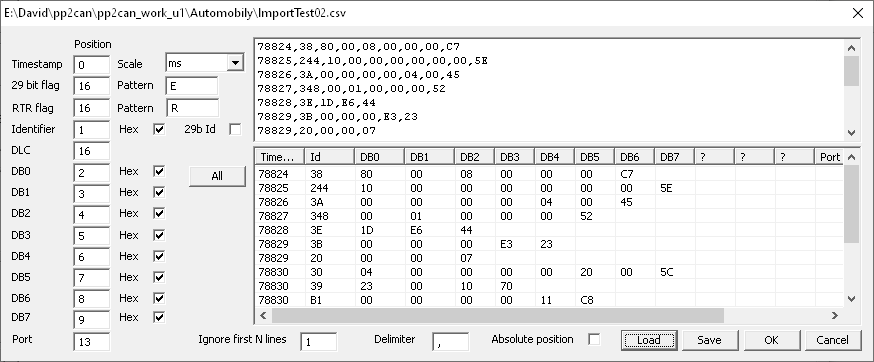Select table row with Id 3E
The width and height of the screenshot is (874, 362).
pos(550,230)
